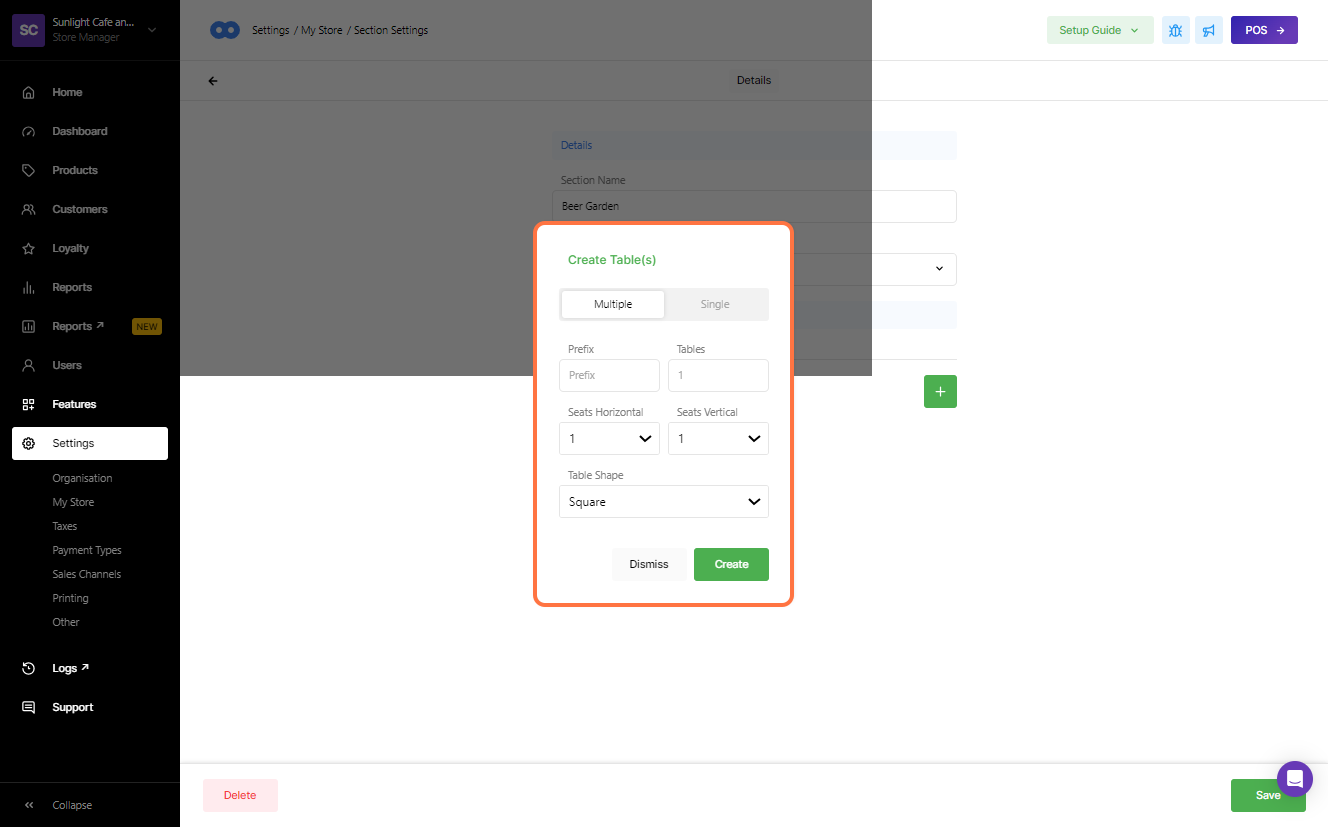Click the green Create button

click(731, 564)
